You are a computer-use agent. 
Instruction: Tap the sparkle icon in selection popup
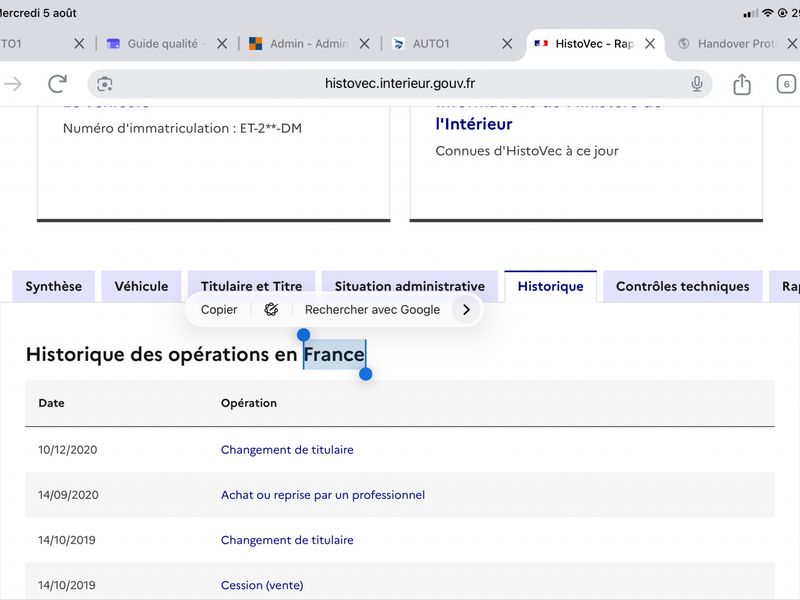coord(271,310)
